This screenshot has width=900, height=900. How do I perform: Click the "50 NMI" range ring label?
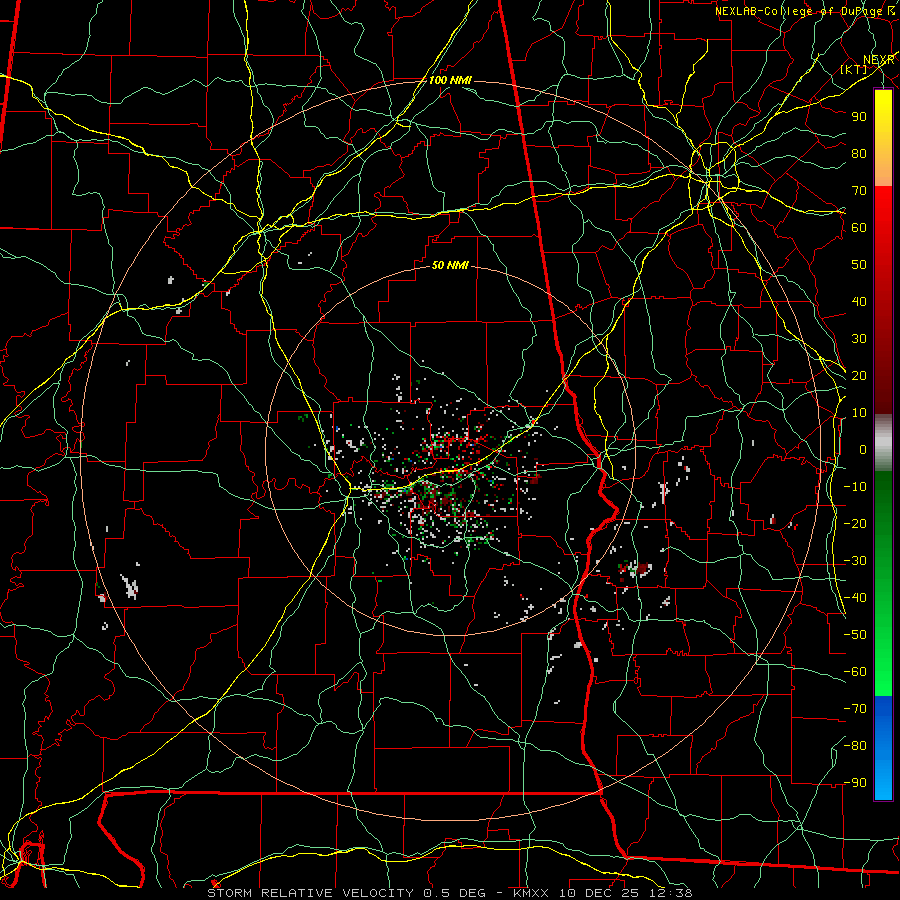click(x=450, y=265)
